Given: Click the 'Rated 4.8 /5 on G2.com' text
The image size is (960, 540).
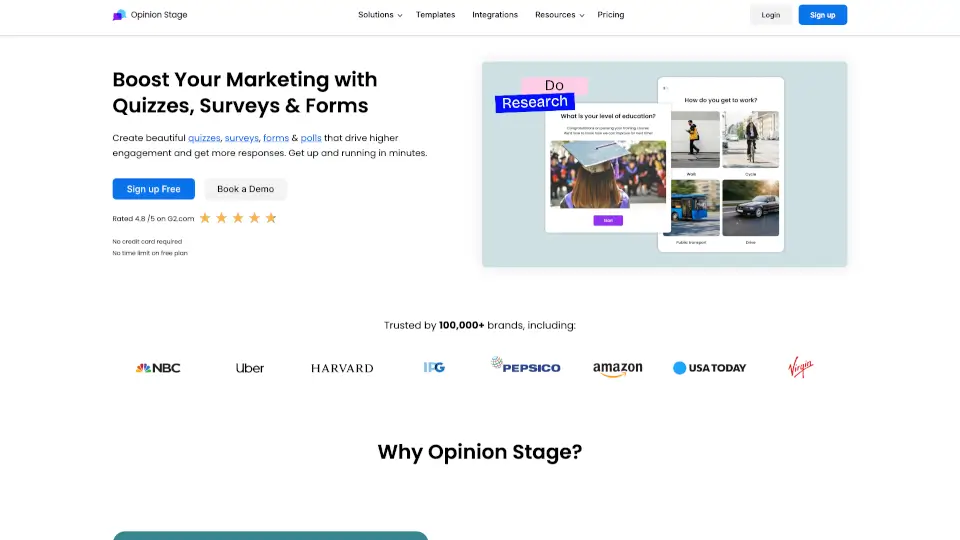Looking at the screenshot, I should coord(153,219).
